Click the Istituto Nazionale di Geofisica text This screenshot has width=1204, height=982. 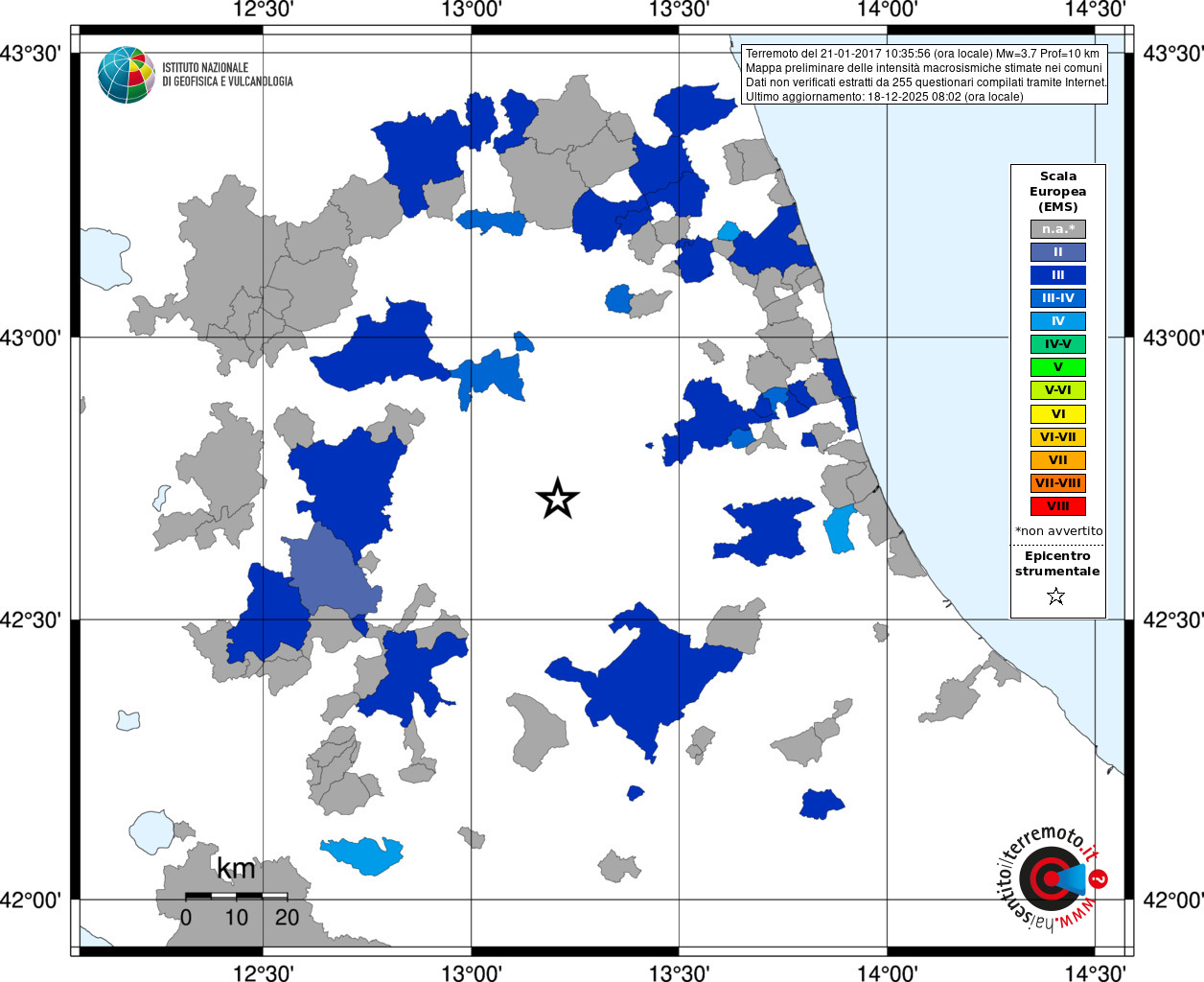(227, 75)
